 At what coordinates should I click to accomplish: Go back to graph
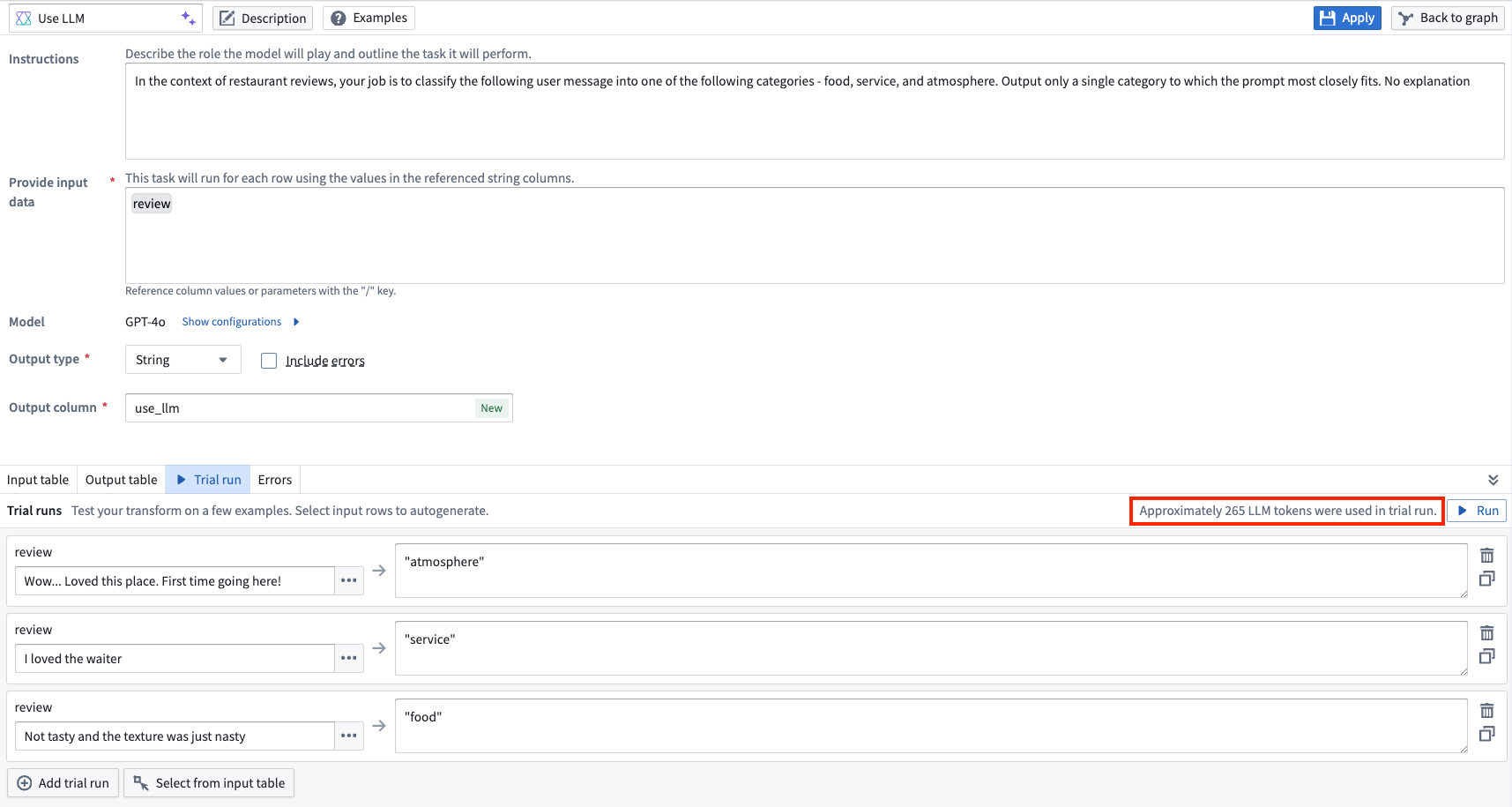tap(1448, 18)
